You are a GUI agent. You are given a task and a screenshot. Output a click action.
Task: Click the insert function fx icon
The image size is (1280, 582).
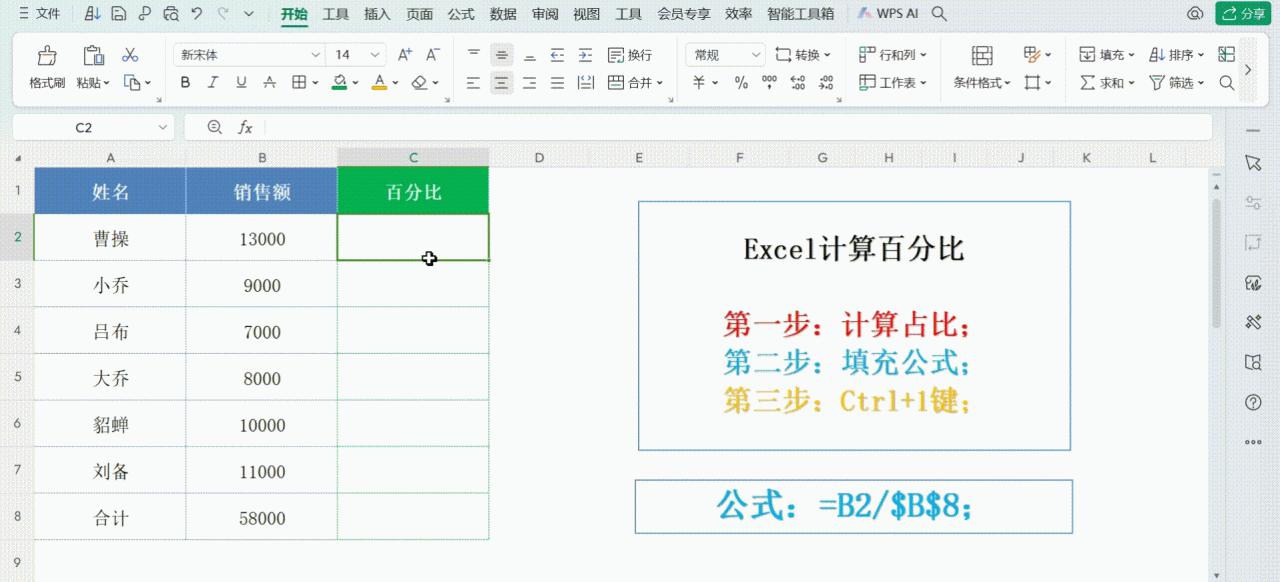(245, 127)
